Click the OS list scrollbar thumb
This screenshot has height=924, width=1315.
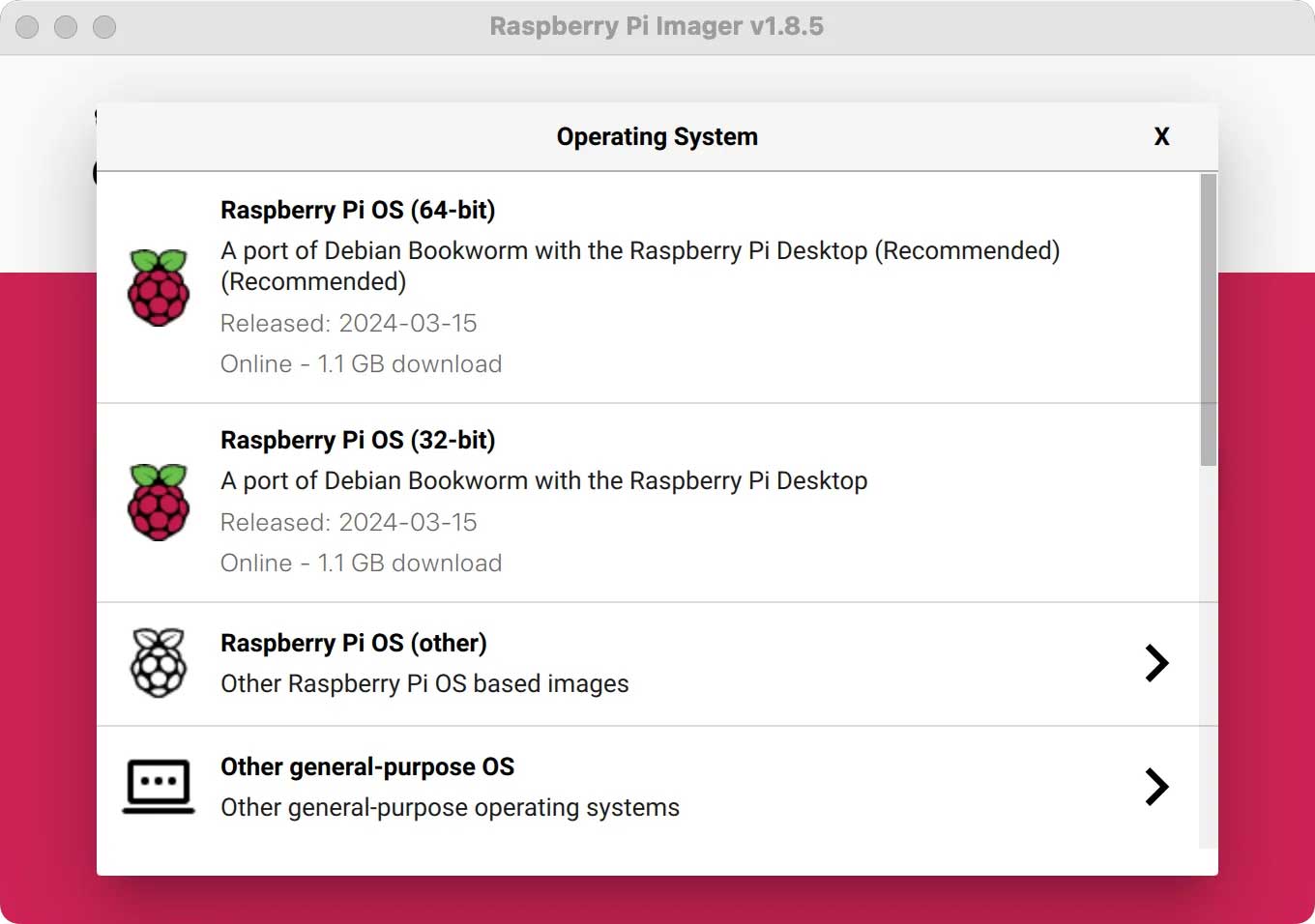[x=1209, y=320]
